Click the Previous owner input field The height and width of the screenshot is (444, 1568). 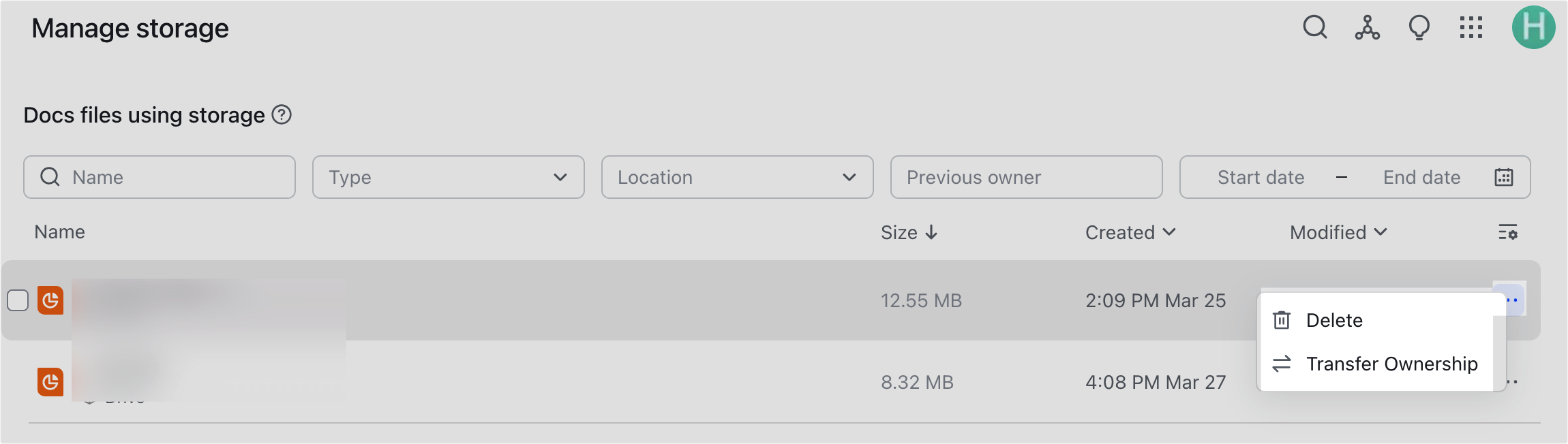pos(1025,177)
